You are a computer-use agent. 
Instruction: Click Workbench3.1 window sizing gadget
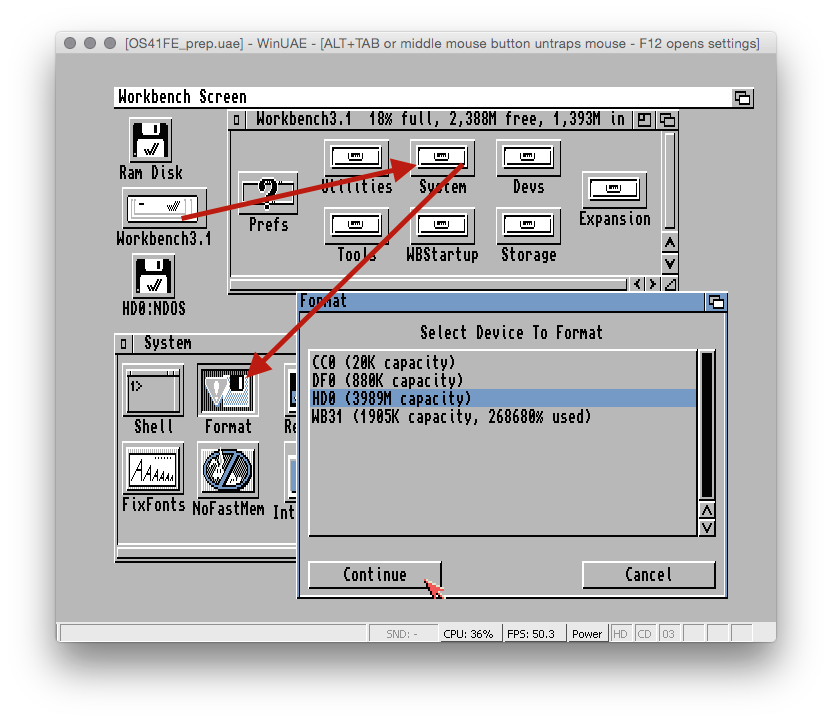[671, 284]
